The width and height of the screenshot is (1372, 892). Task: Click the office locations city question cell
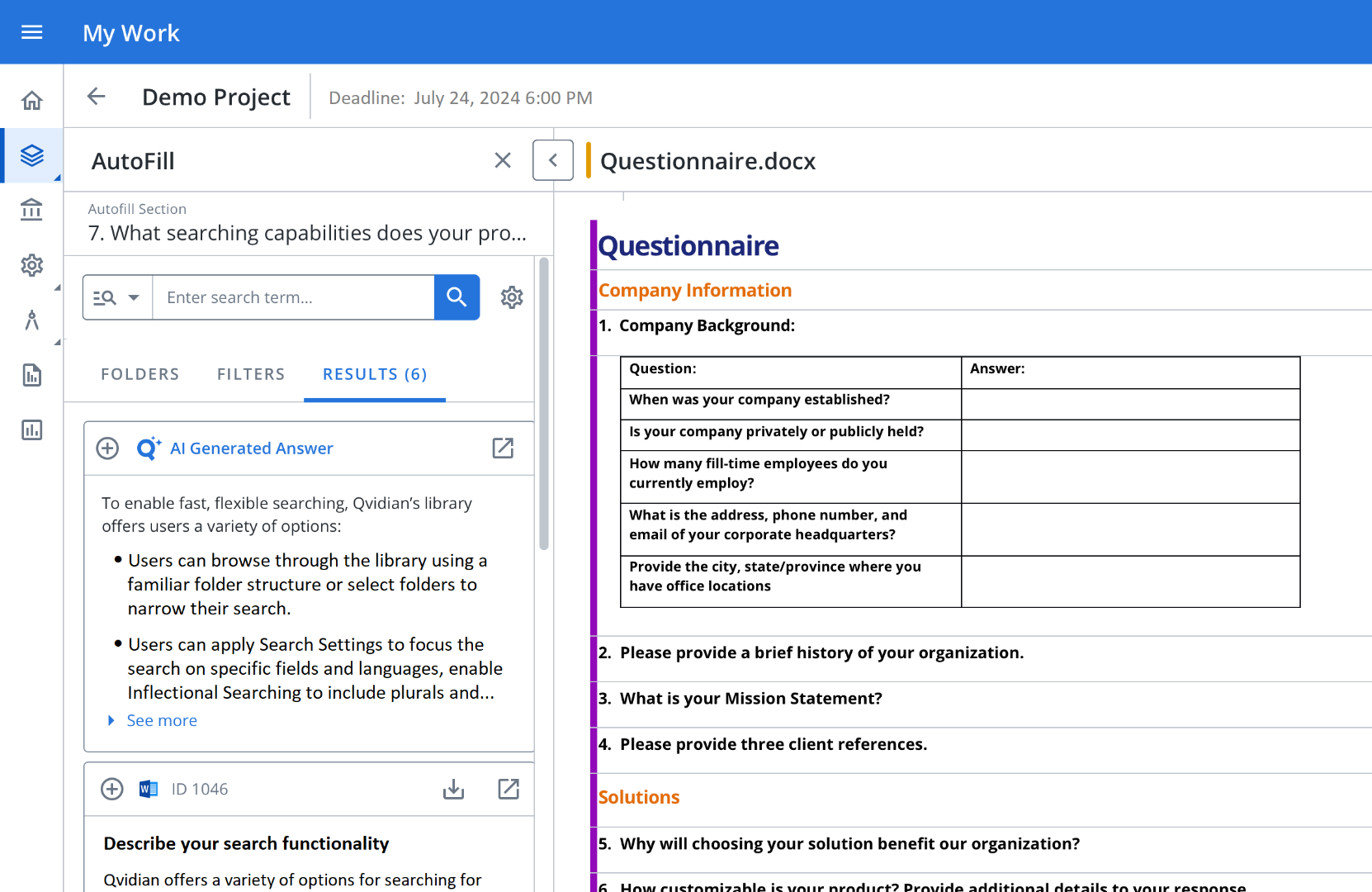pyautogui.click(x=791, y=581)
